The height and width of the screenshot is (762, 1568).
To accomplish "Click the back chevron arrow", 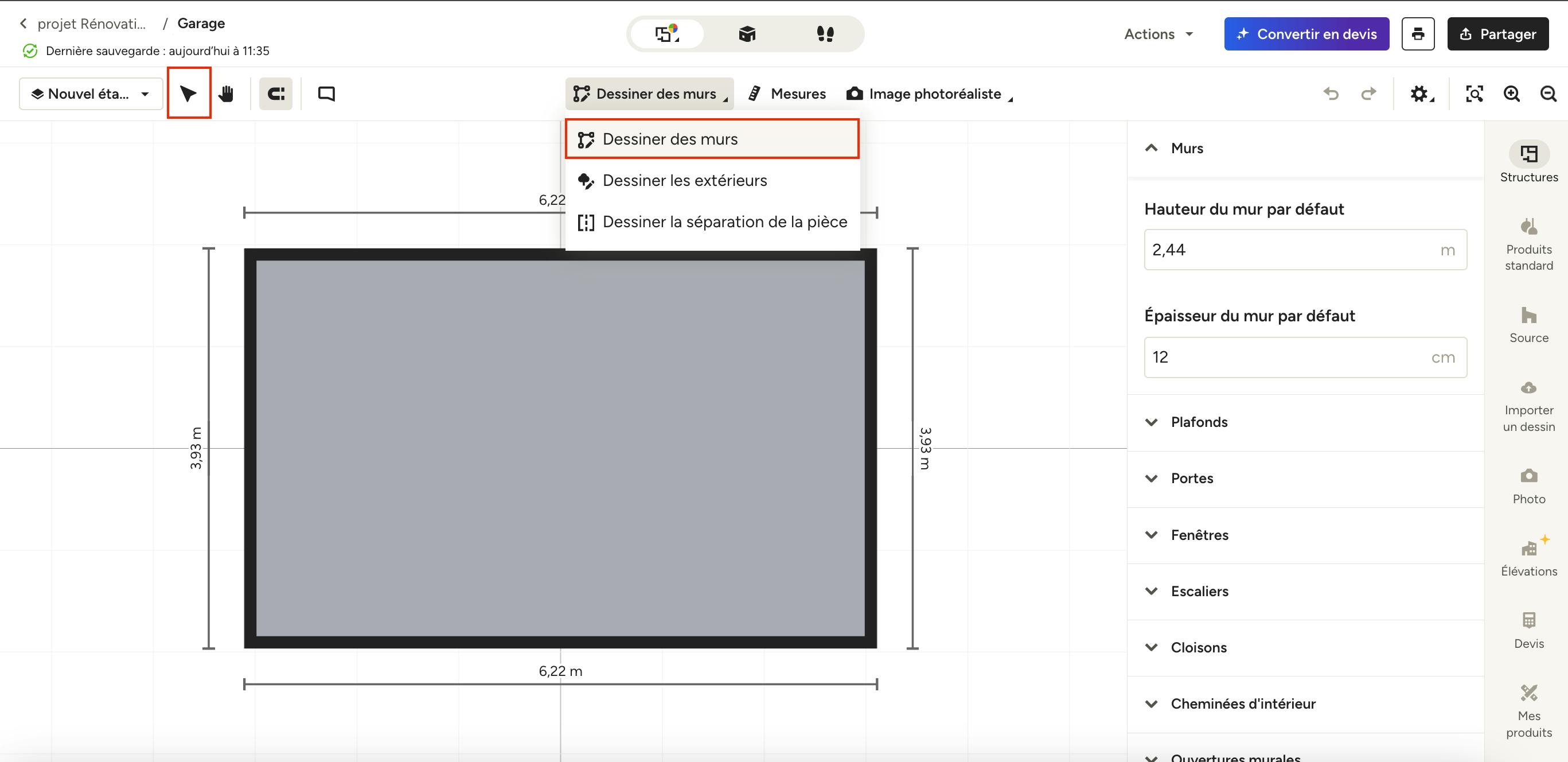I will tap(23, 24).
